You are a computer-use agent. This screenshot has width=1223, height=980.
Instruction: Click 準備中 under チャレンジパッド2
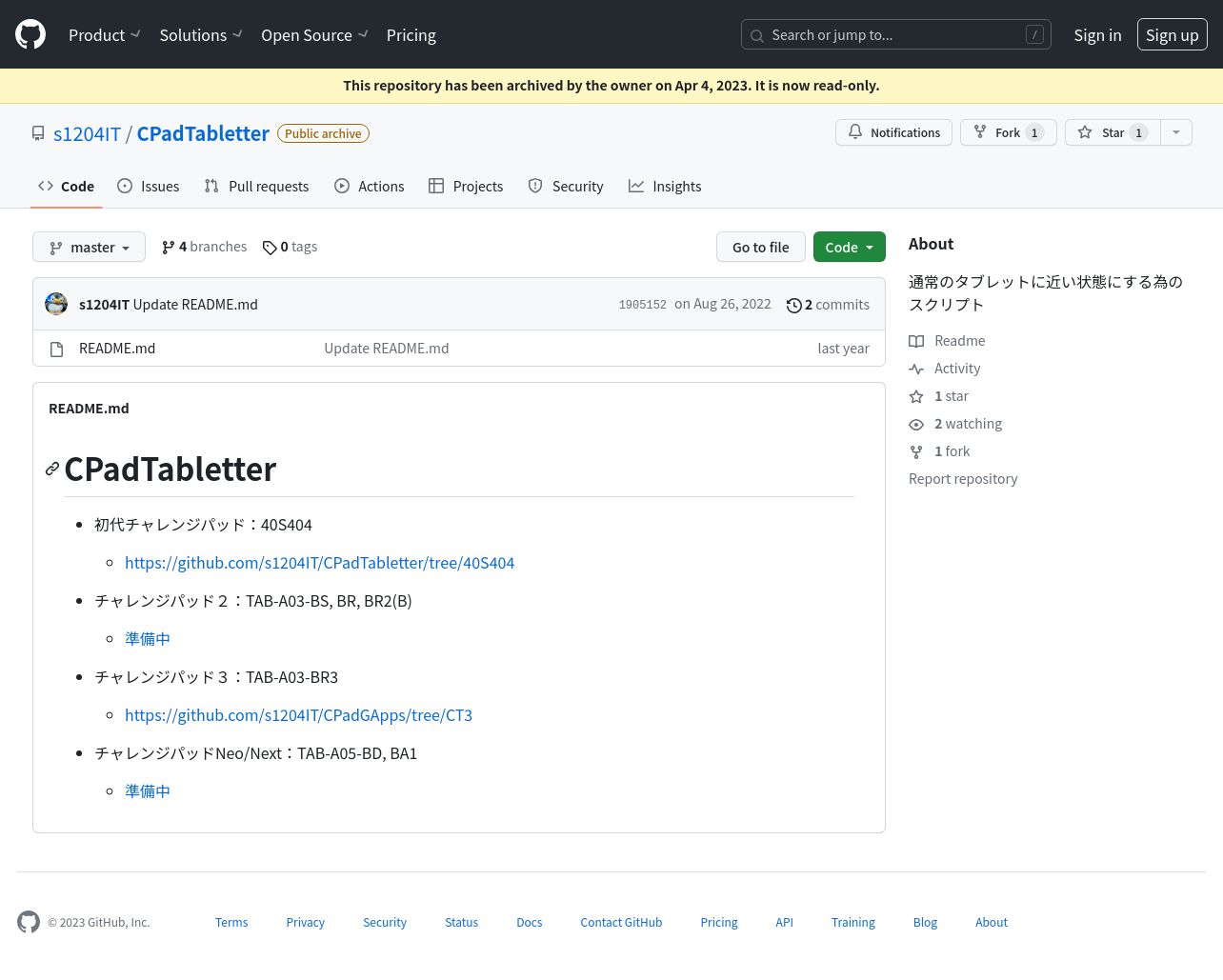point(148,639)
